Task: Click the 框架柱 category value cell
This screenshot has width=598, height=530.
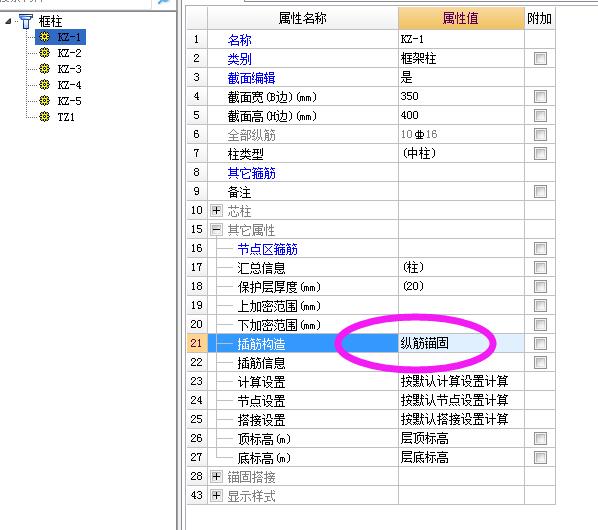Action: pos(461,58)
